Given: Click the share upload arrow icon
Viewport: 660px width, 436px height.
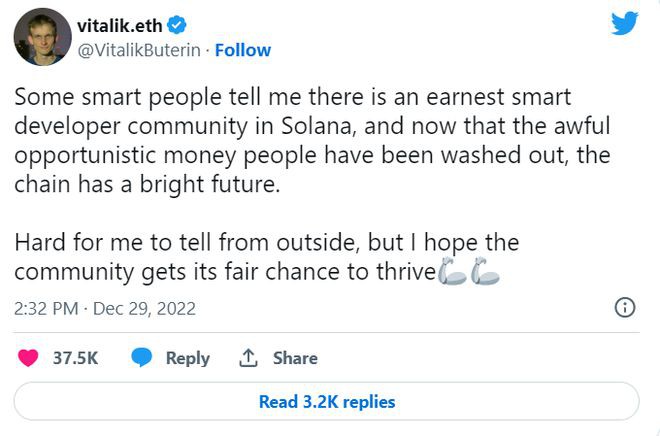Looking at the screenshot, I should point(248,357).
